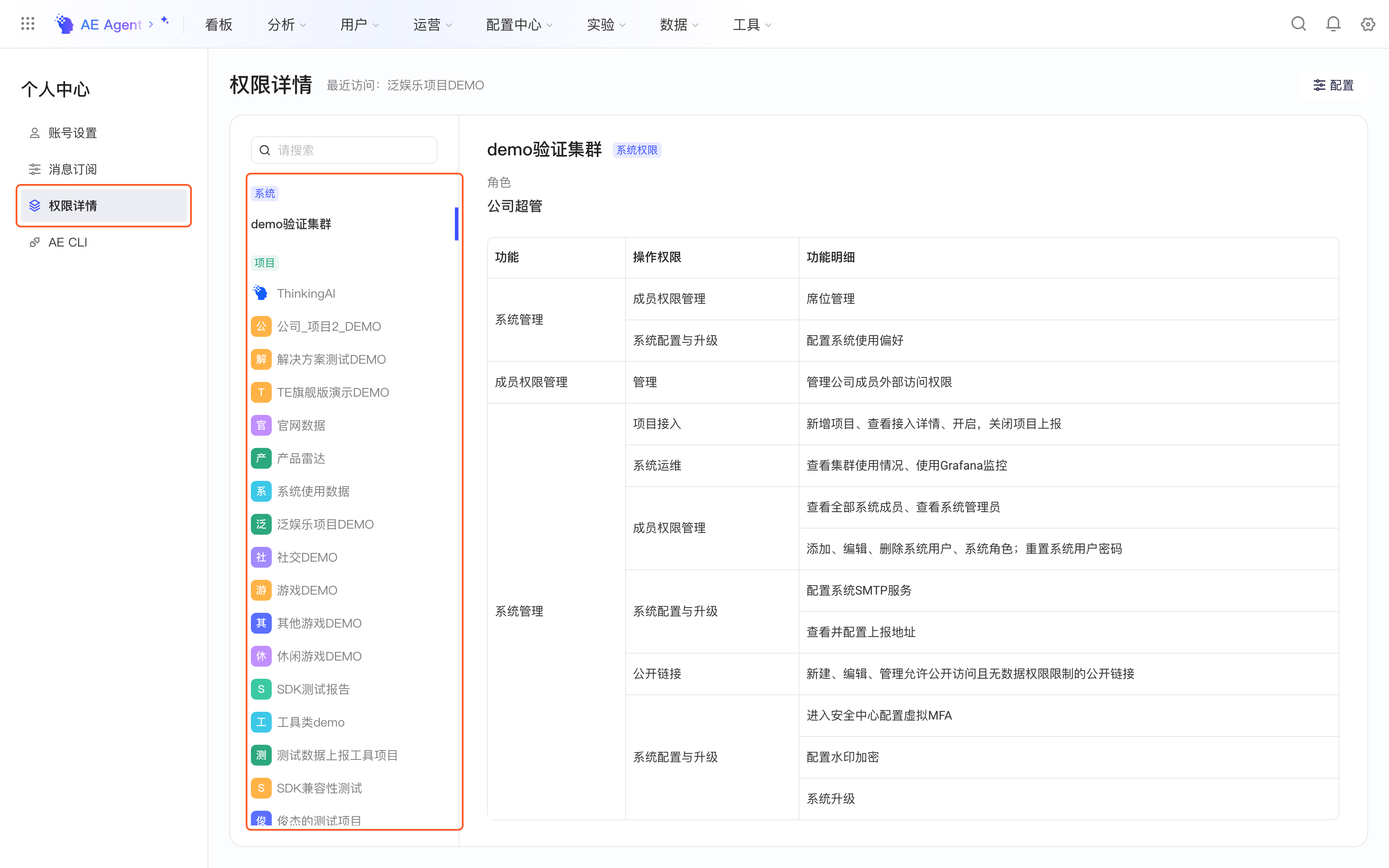The height and width of the screenshot is (868, 1389).
Task: Click the 官网数据 project icon
Action: pos(261,425)
